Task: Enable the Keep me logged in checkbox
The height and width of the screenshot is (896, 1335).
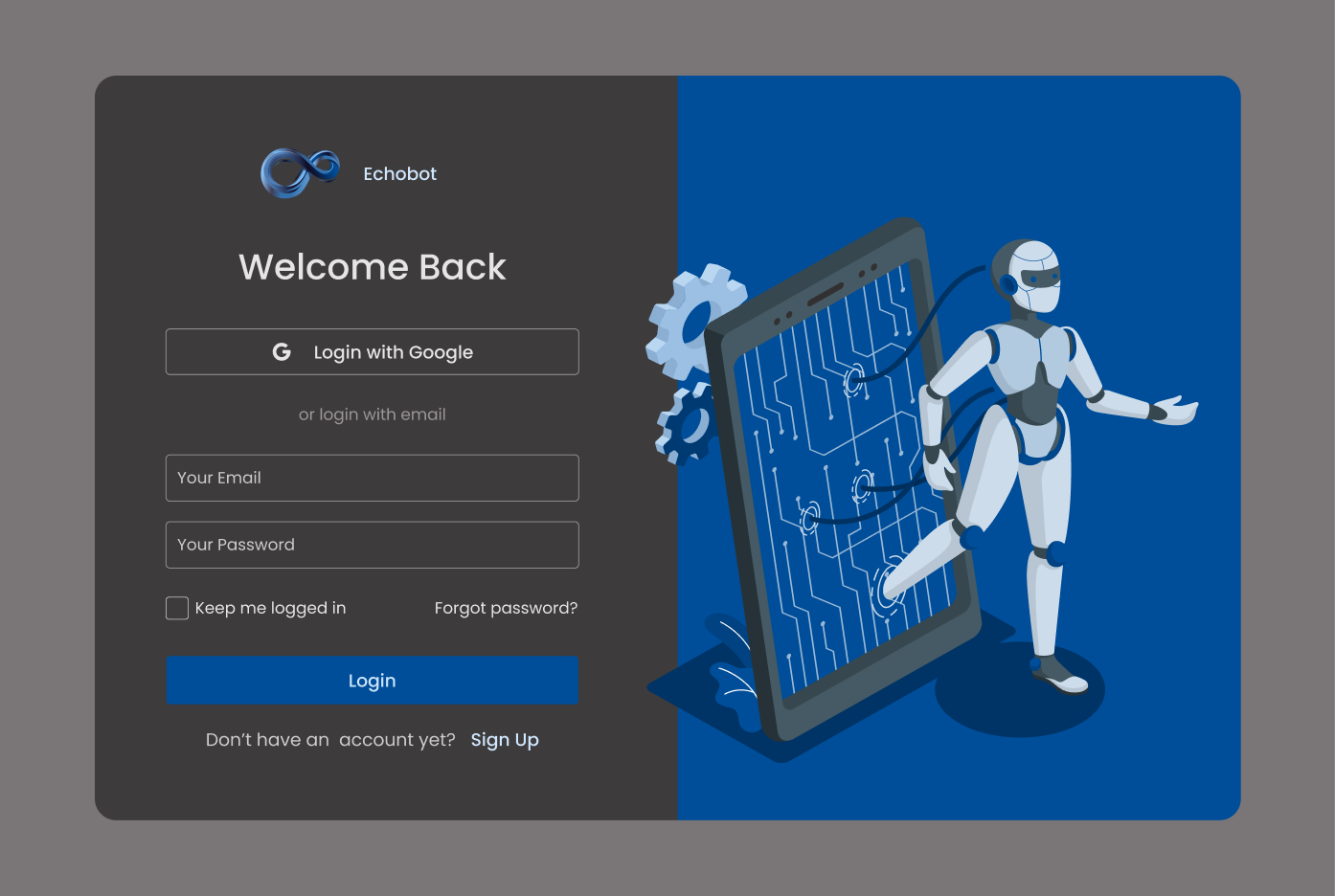Action: click(x=176, y=608)
